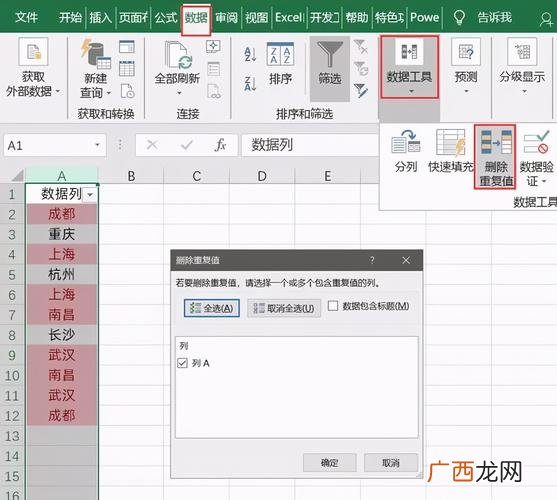The height and width of the screenshot is (500, 557).
Task: Expand the Data Validation dropdown arrow
Action: click(x=544, y=181)
